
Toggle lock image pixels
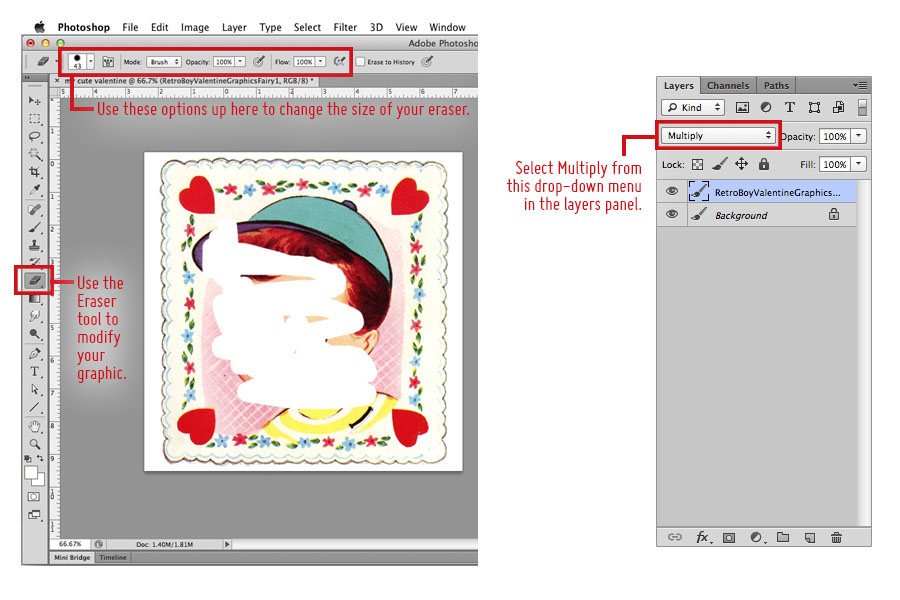click(719, 165)
